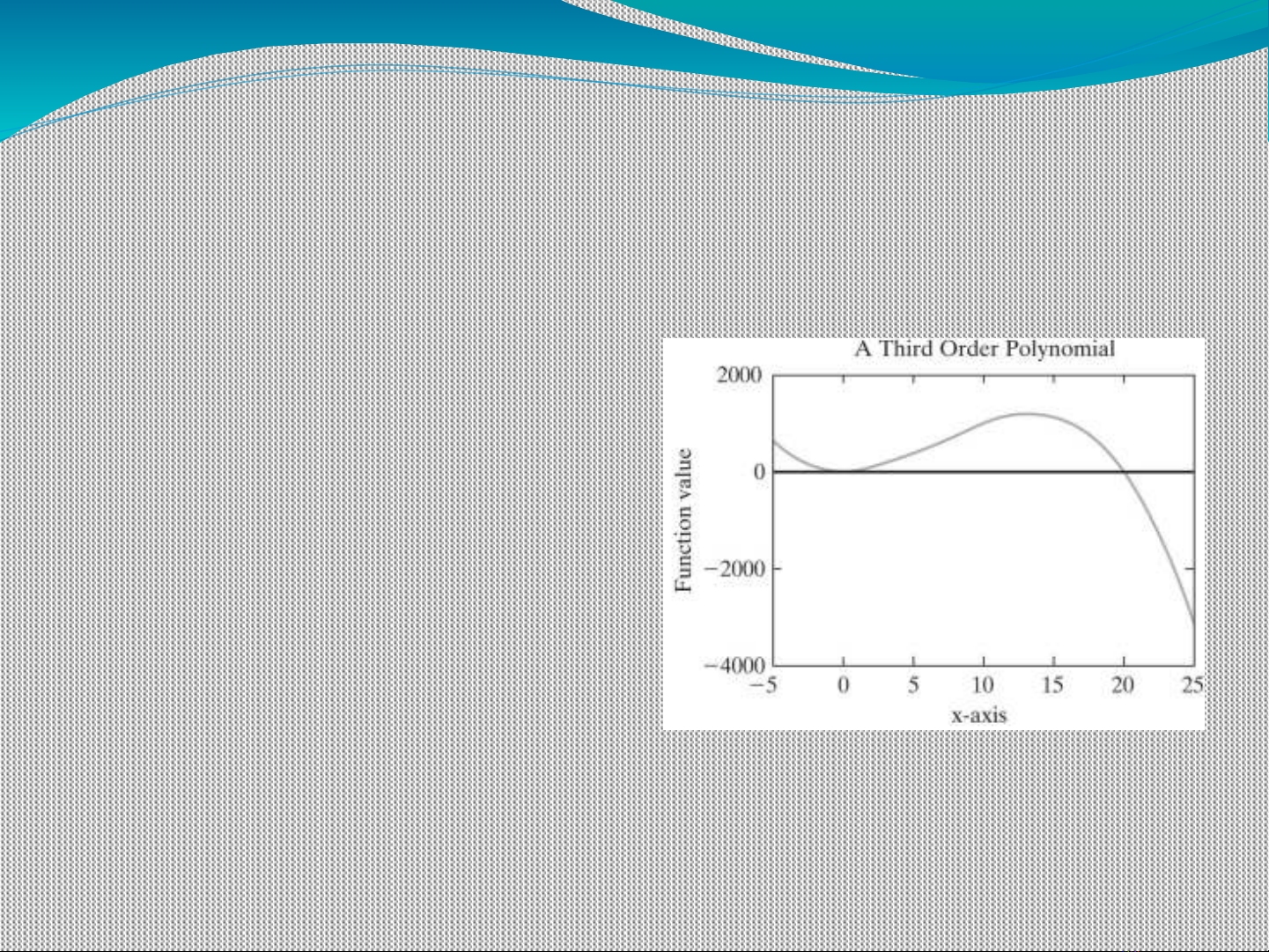Click the 0 tick label on the x-axis
Viewport: 1269px width, 952px height.
tap(843, 685)
